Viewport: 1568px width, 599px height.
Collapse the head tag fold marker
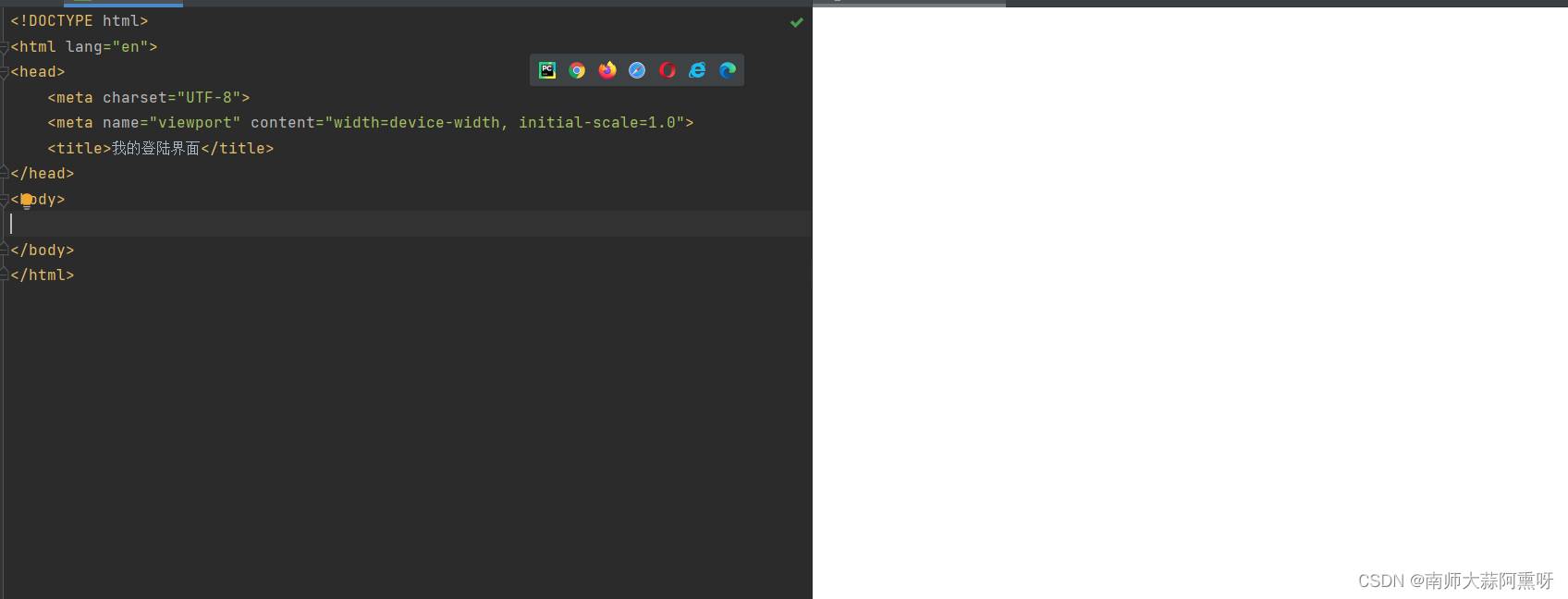click(4, 72)
